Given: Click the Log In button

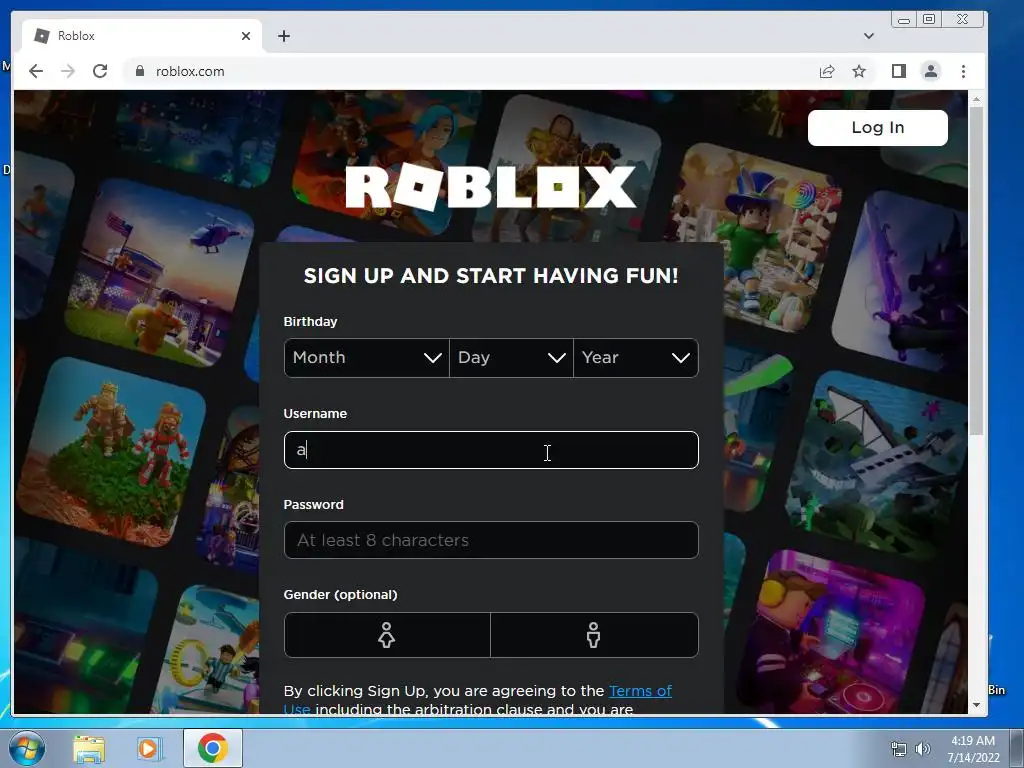Looking at the screenshot, I should [878, 127].
